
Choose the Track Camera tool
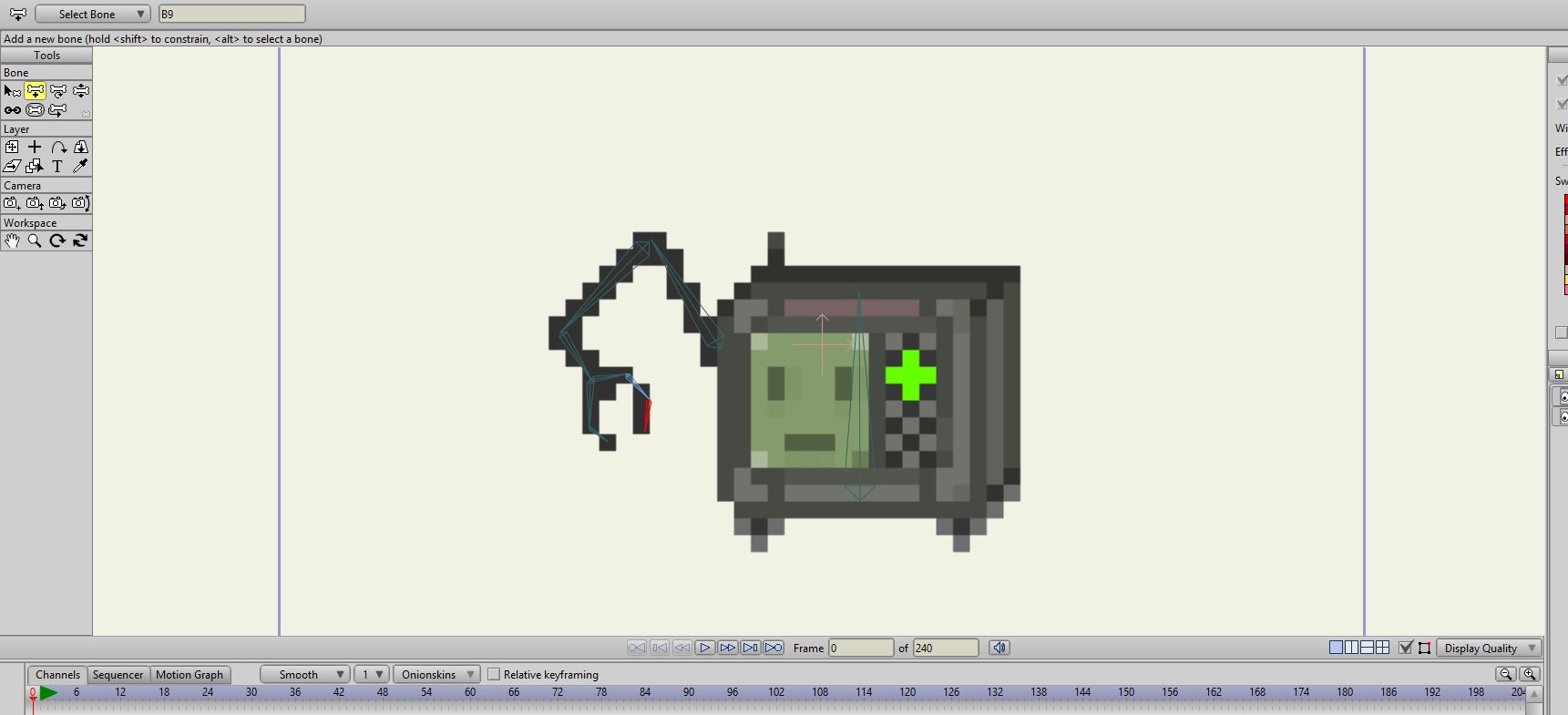click(x=12, y=203)
